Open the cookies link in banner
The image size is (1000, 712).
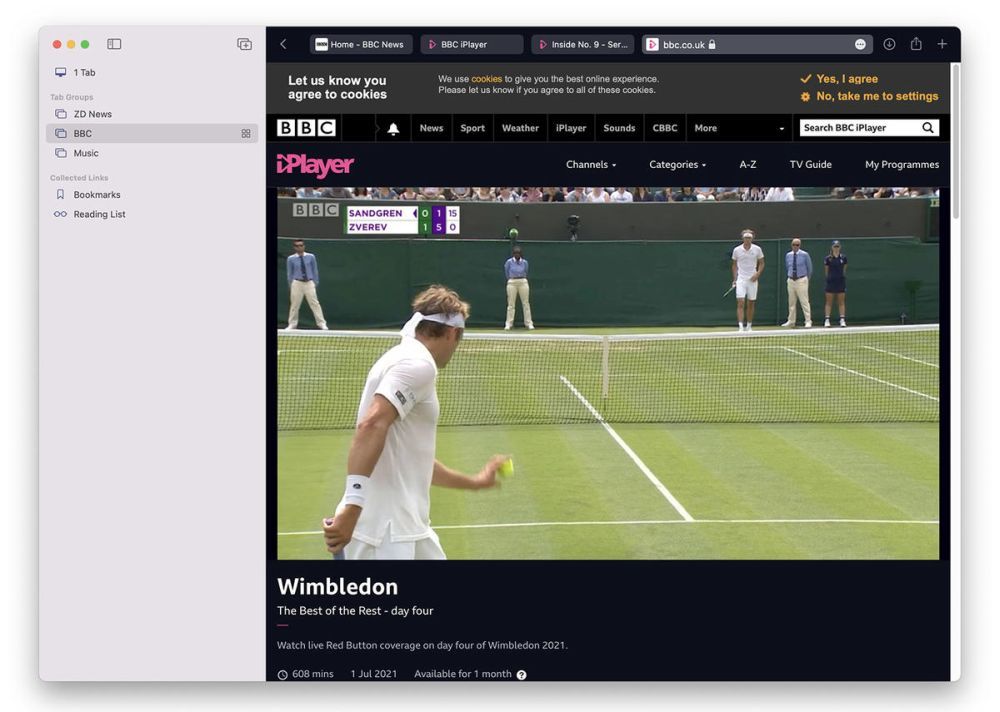(487, 79)
